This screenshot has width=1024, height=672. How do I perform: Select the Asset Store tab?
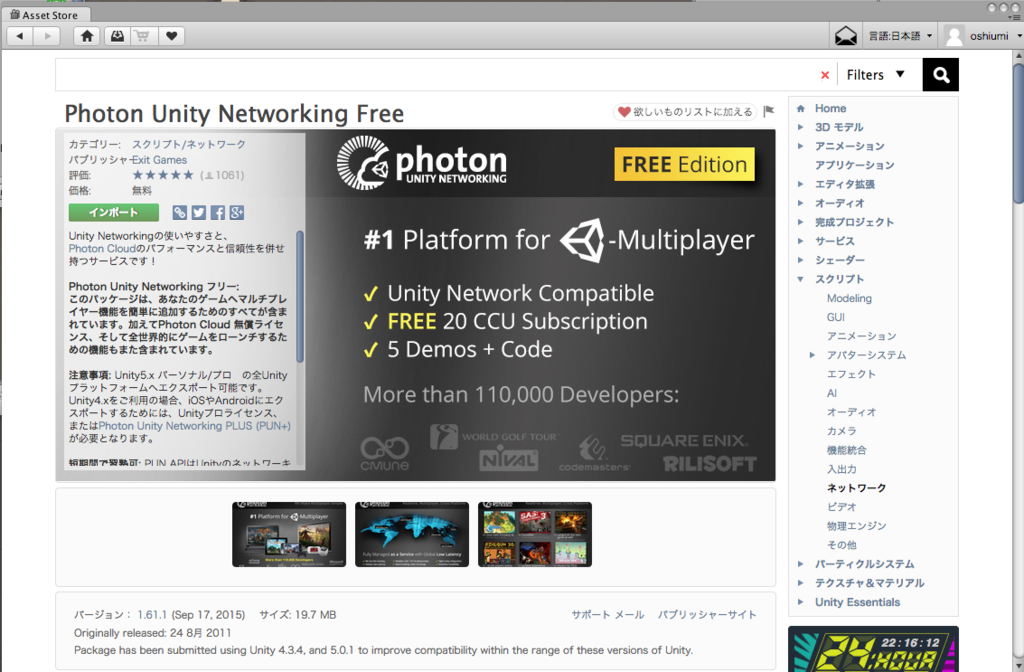tap(44, 14)
